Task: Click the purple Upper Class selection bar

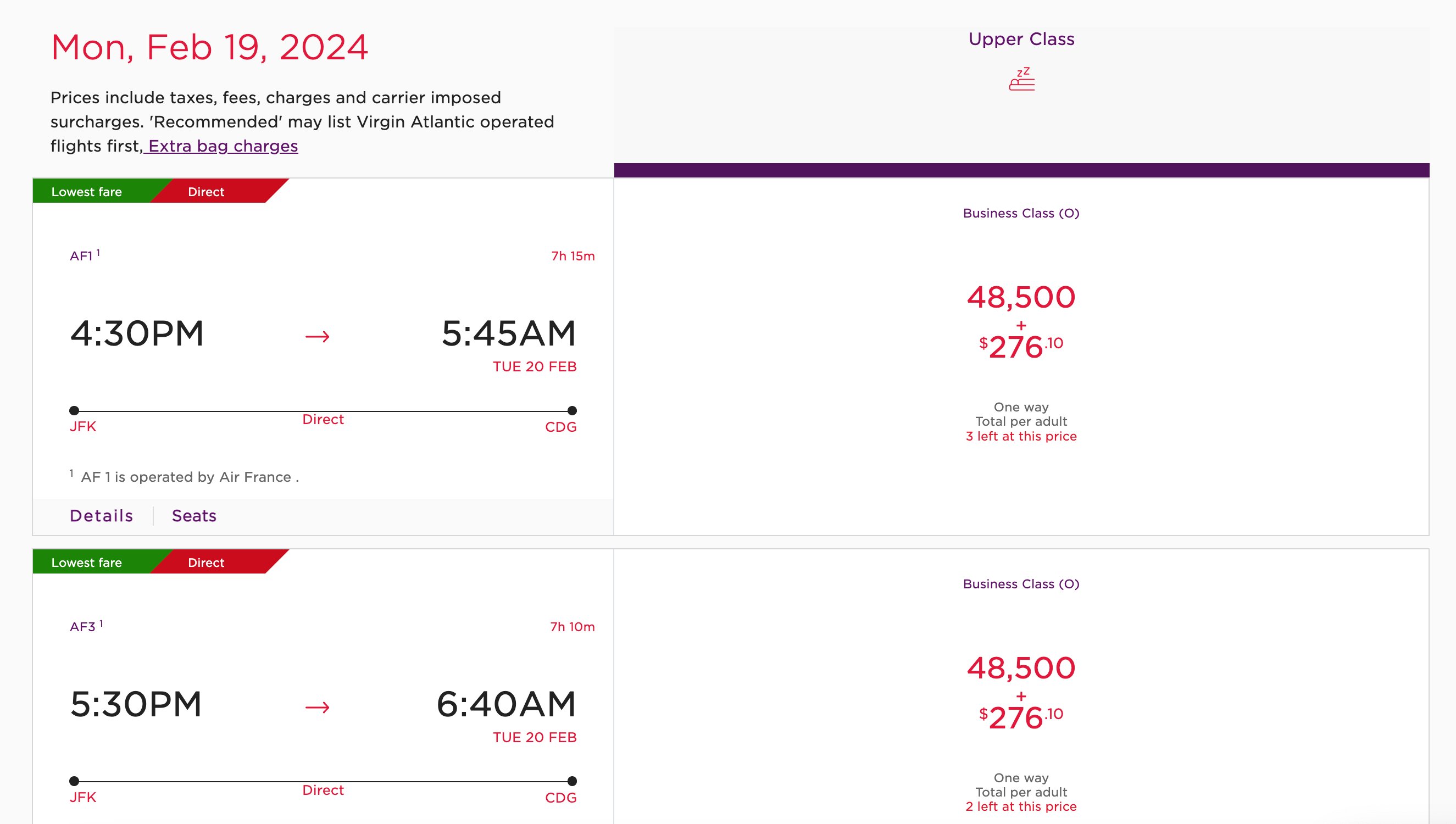Action: coord(1021,170)
